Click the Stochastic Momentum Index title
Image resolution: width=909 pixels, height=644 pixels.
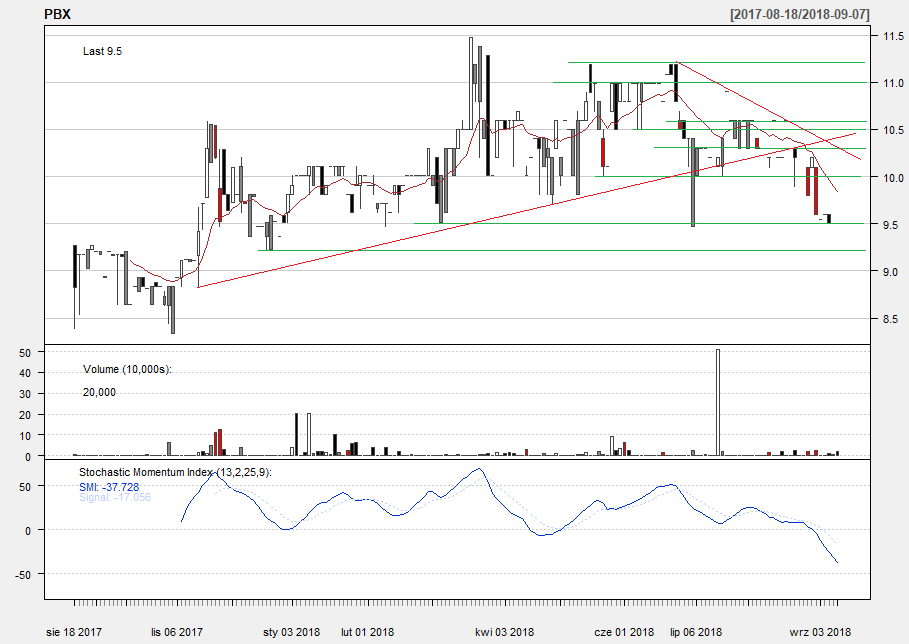point(175,472)
